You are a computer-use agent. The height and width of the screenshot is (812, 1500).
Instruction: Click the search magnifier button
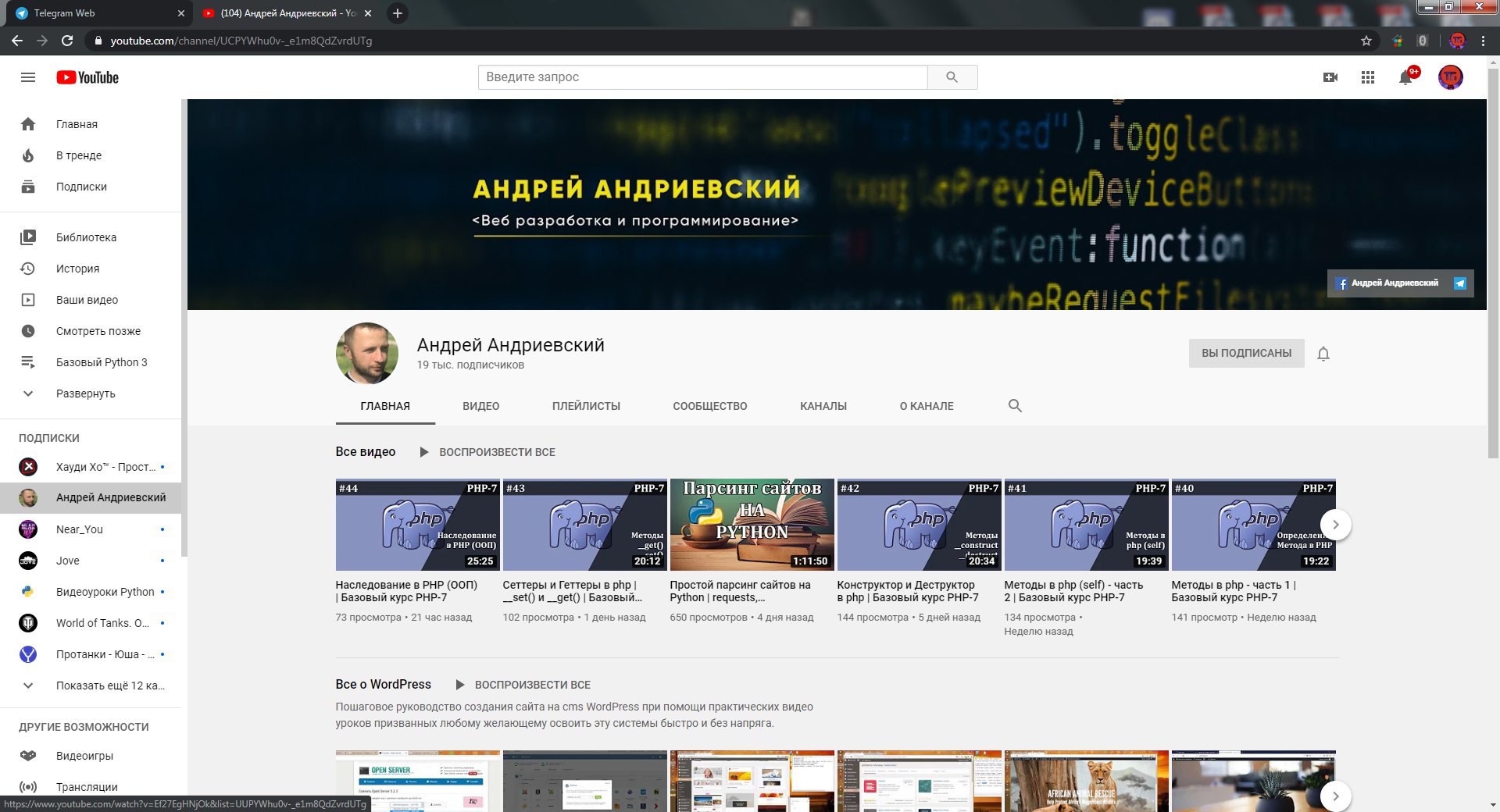pos(952,77)
